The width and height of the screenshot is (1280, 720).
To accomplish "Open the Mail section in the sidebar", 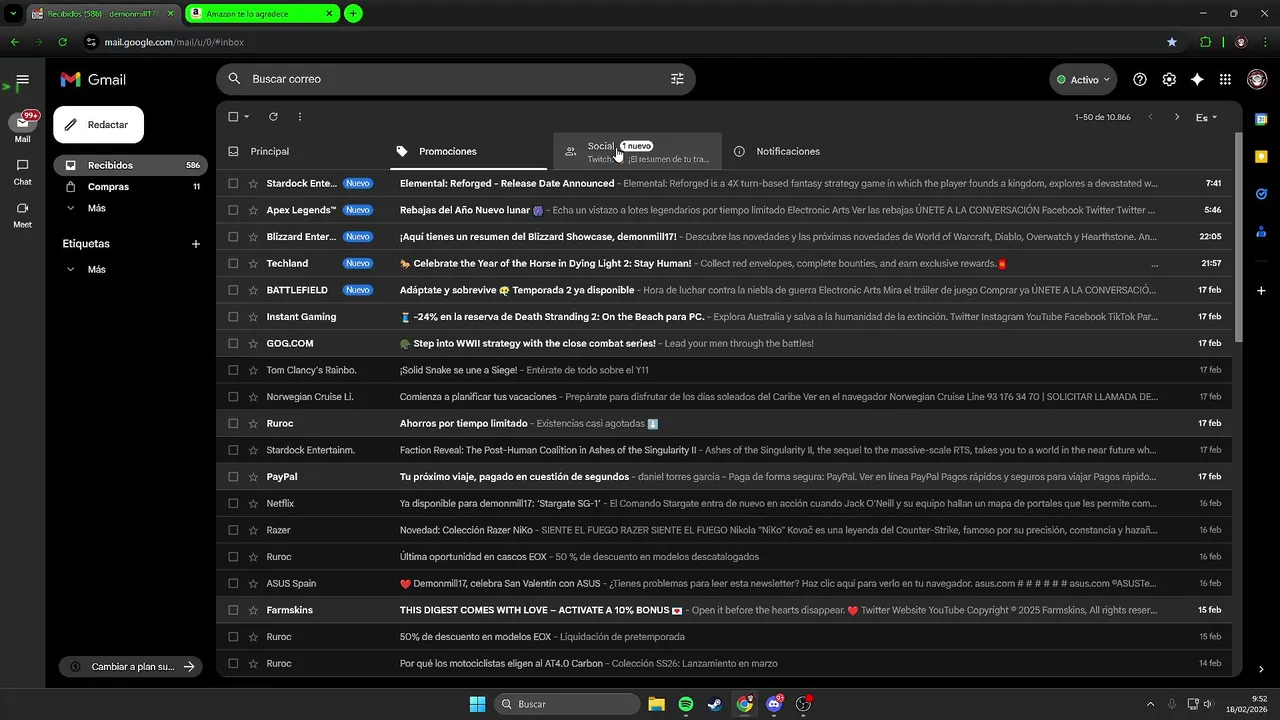I will (22, 127).
